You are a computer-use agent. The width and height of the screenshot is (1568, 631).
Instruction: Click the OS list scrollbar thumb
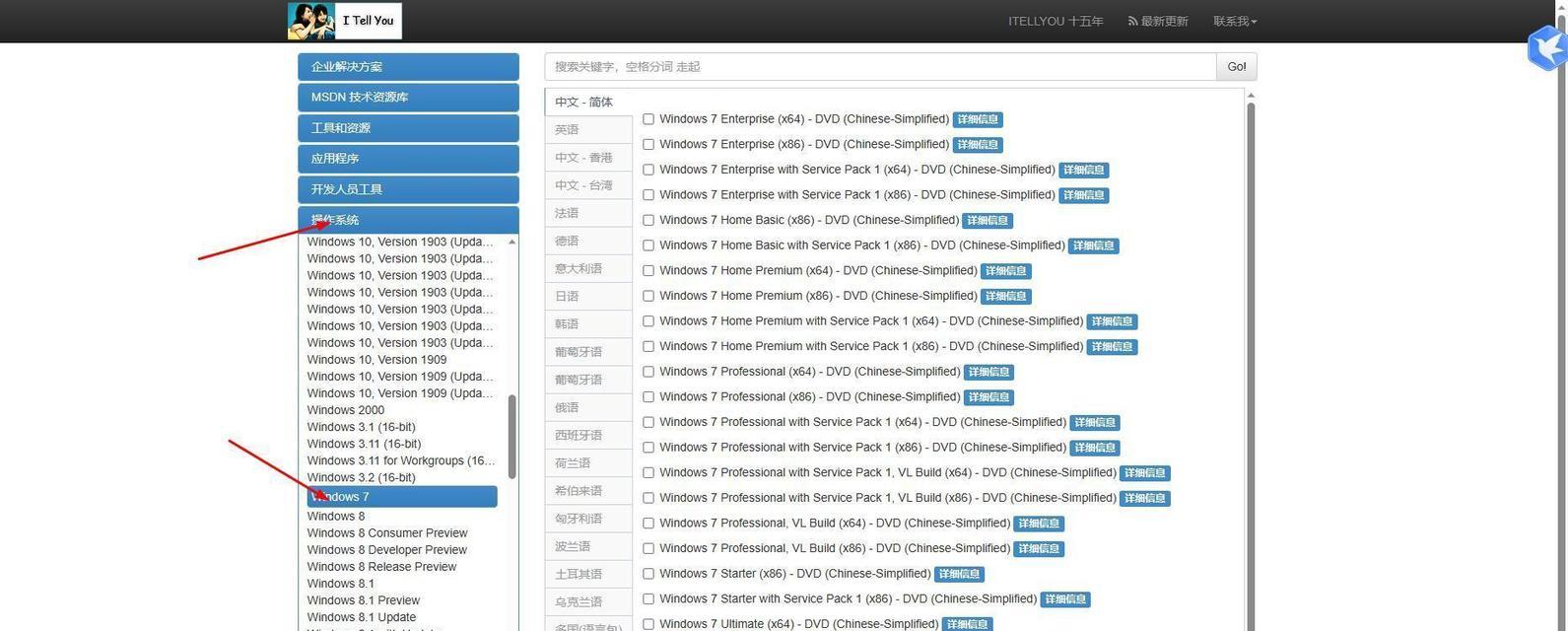[x=512, y=437]
